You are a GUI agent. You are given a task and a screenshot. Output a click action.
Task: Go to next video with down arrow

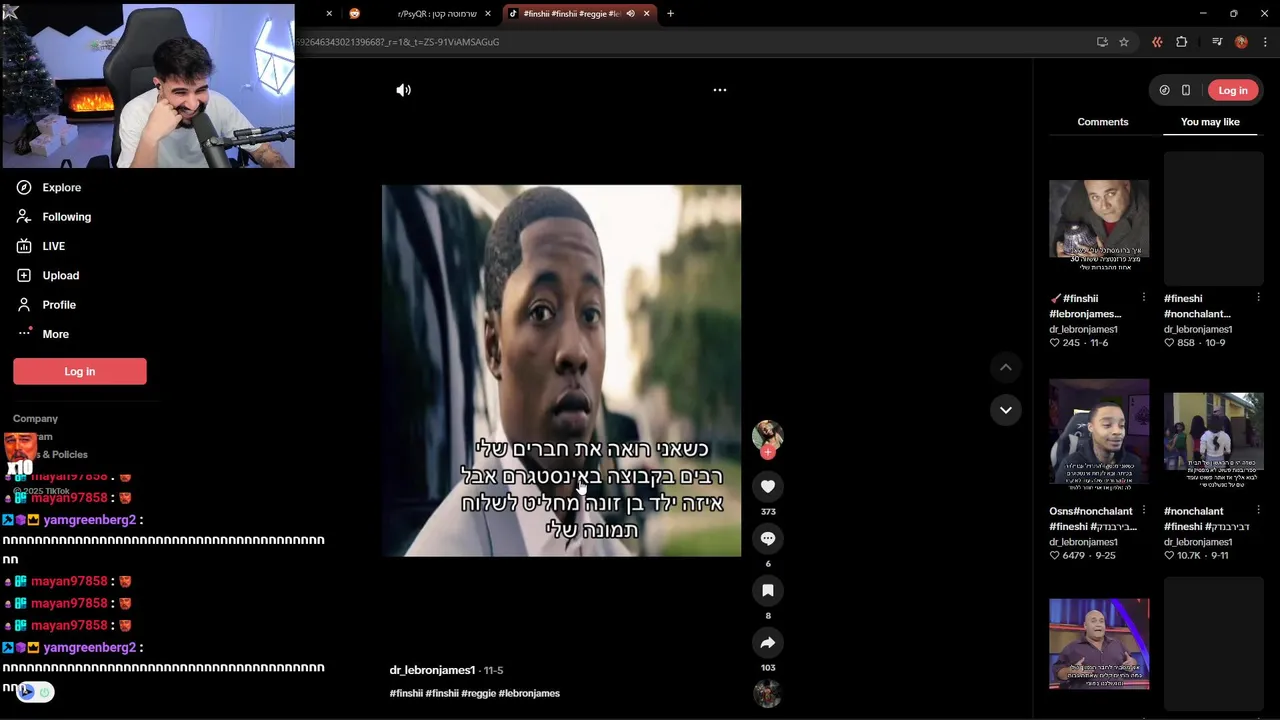tap(1006, 410)
